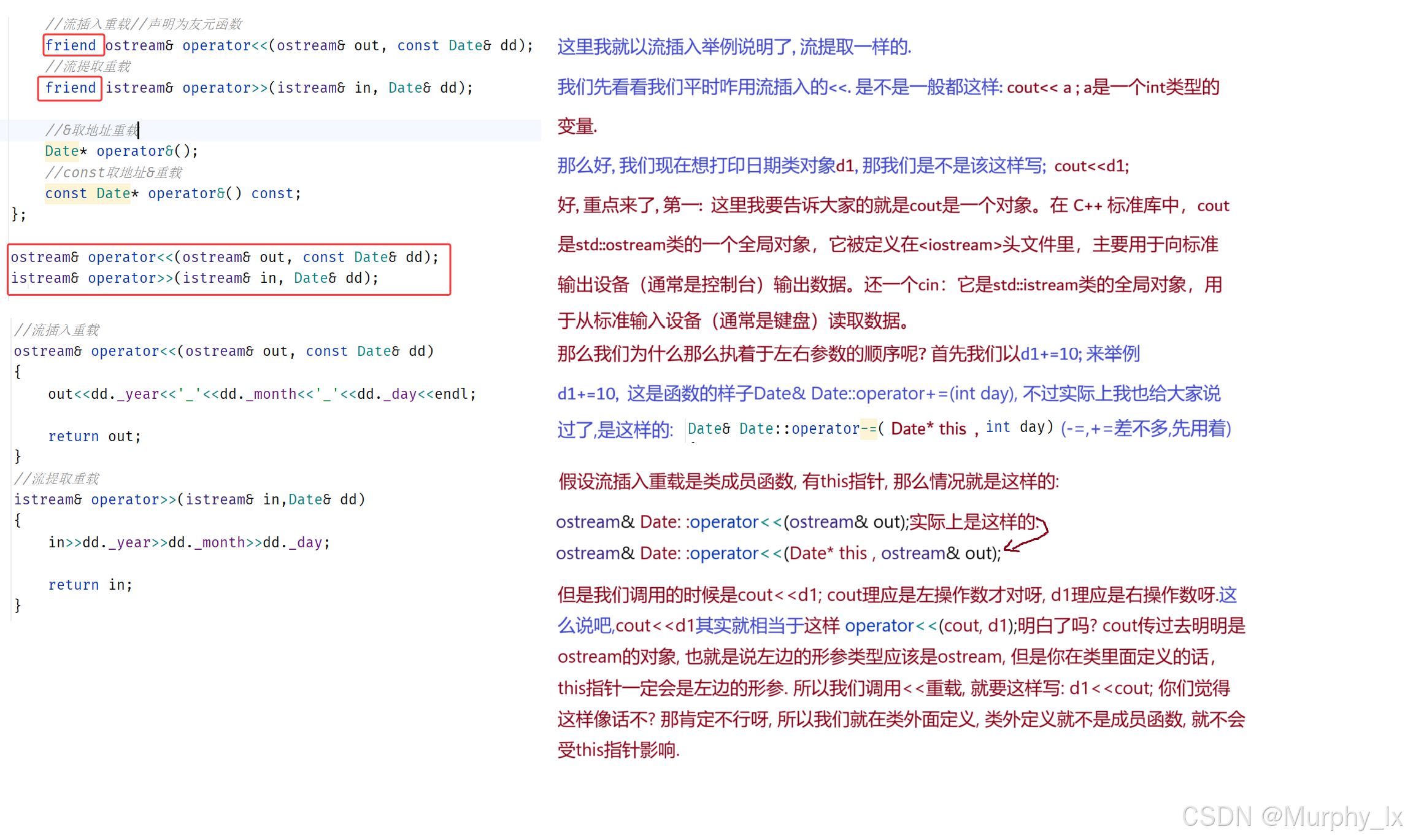Viewport: 1405px width, 840px height.
Task: Click the in>>dd._year input statement line
Action: point(189,542)
